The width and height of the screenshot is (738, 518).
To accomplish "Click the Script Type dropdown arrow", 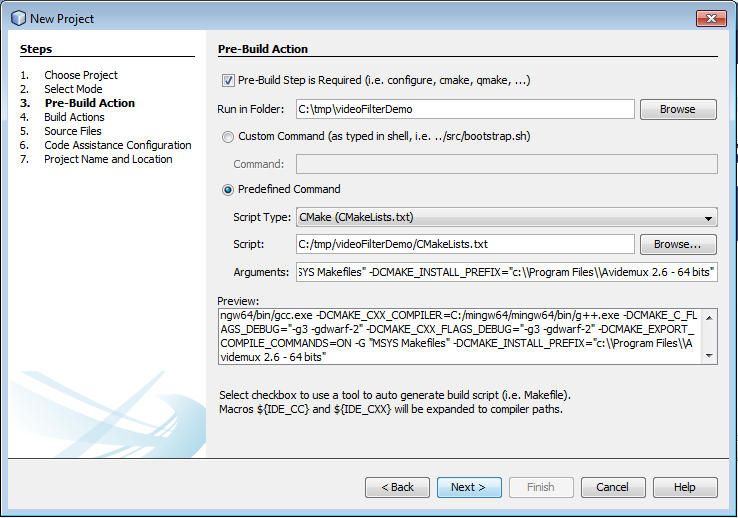I will coord(709,218).
